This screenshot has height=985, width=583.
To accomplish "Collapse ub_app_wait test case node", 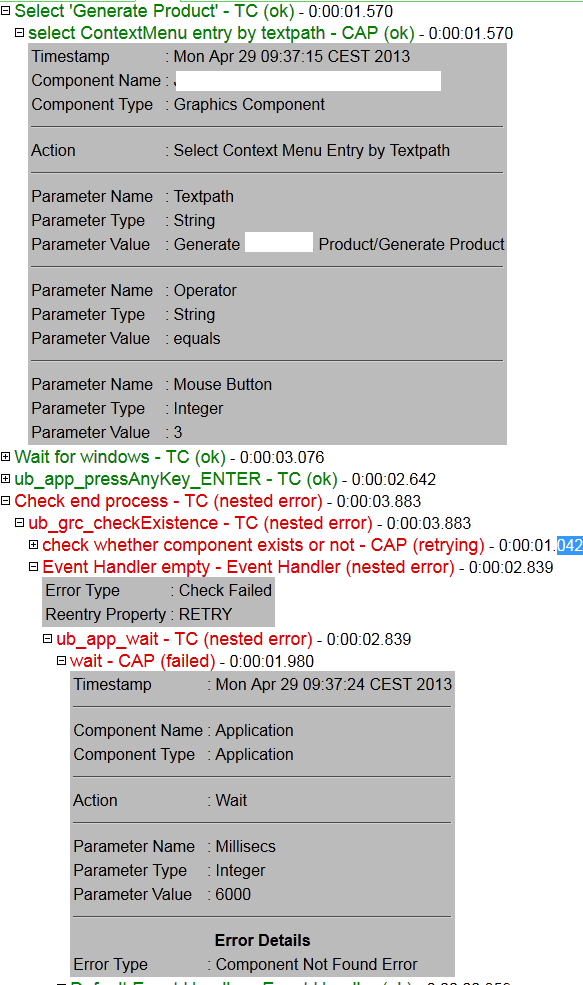I will coord(47,639).
